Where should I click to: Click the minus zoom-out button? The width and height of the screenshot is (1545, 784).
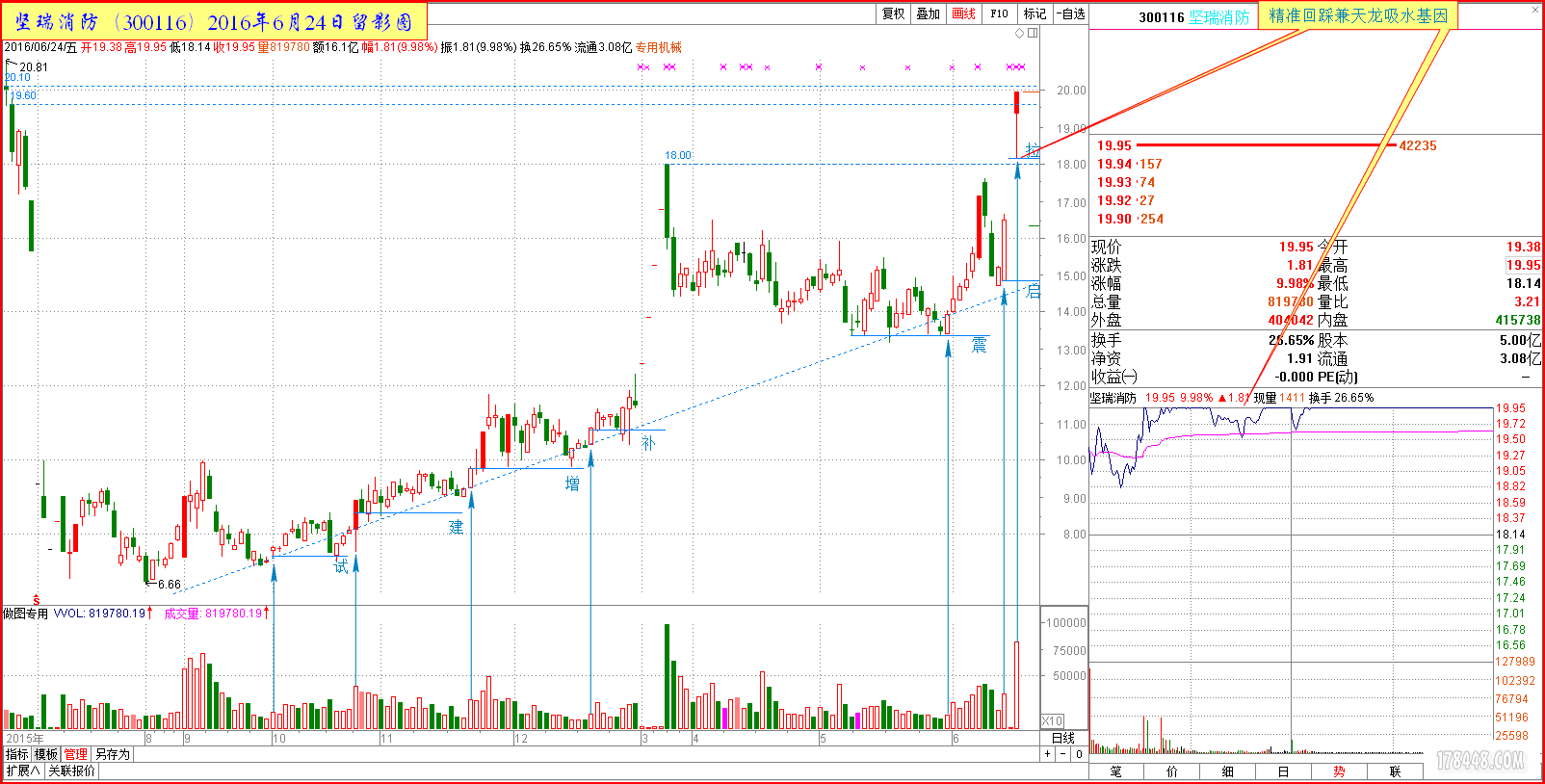coord(1063,754)
